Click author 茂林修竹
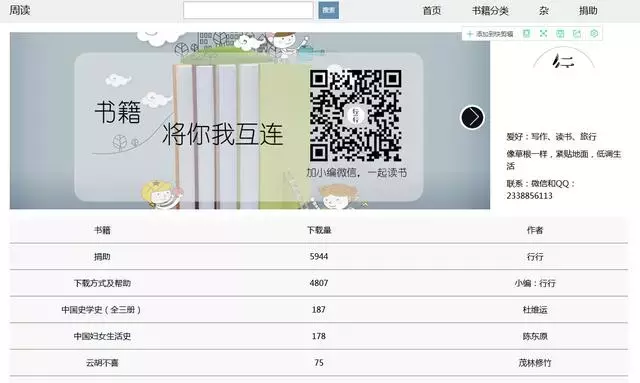 click(535, 363)
